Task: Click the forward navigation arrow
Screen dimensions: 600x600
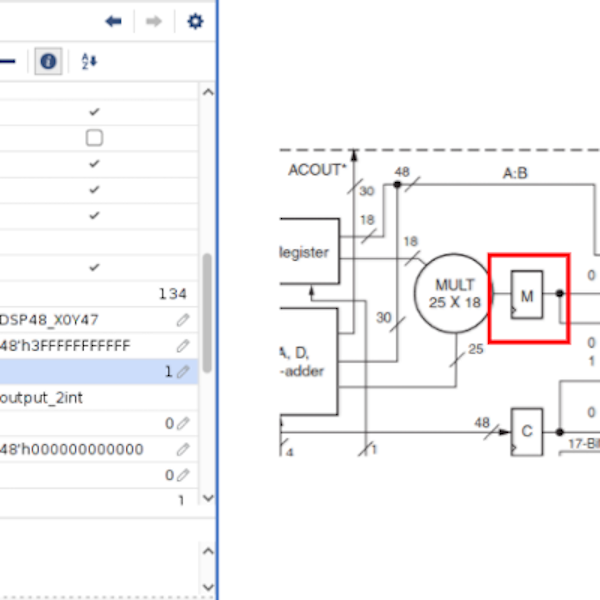Action: tap(153, 21)
